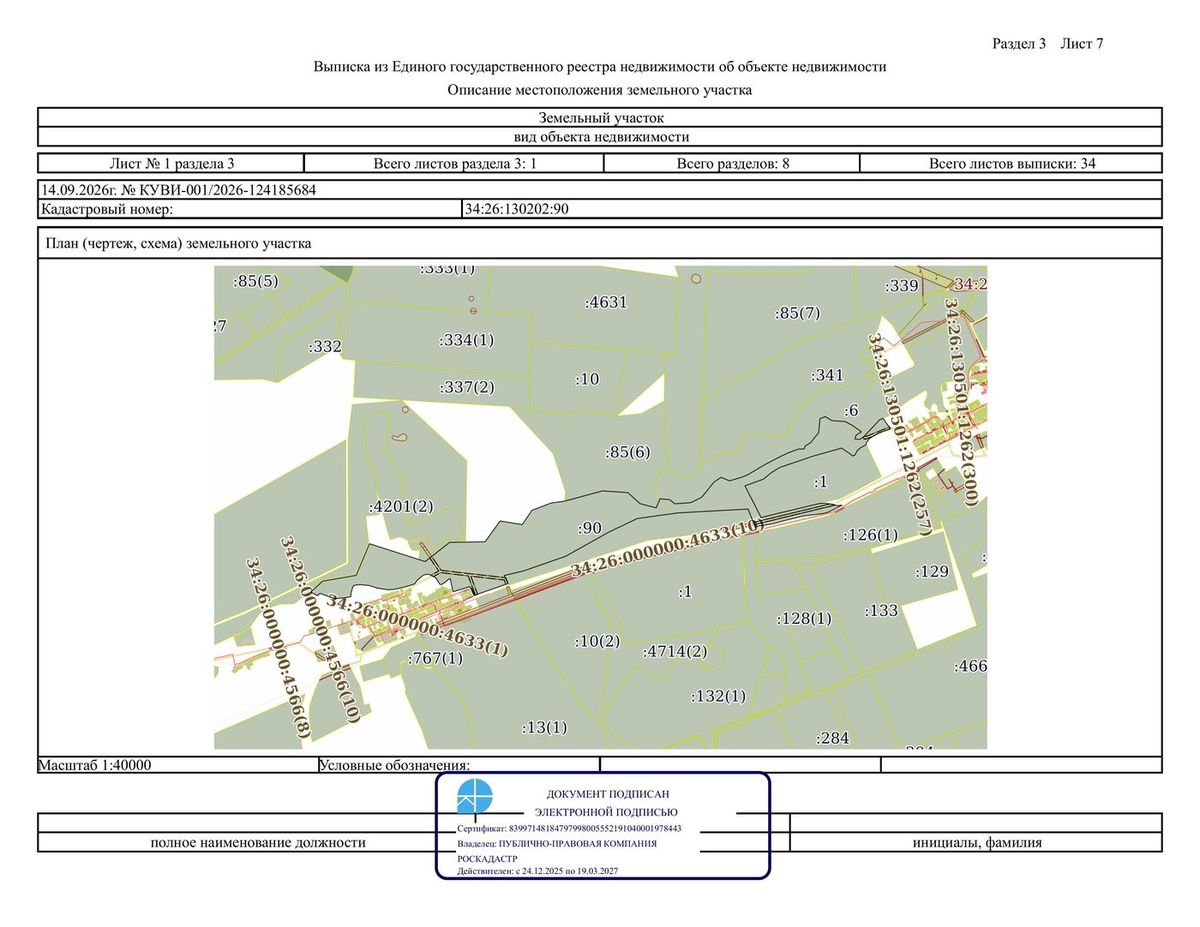Screen dimensions: 1200x927
Task: Click parcel label ':133' on the map
Action: pyautogui.click(x=882, y=610)
